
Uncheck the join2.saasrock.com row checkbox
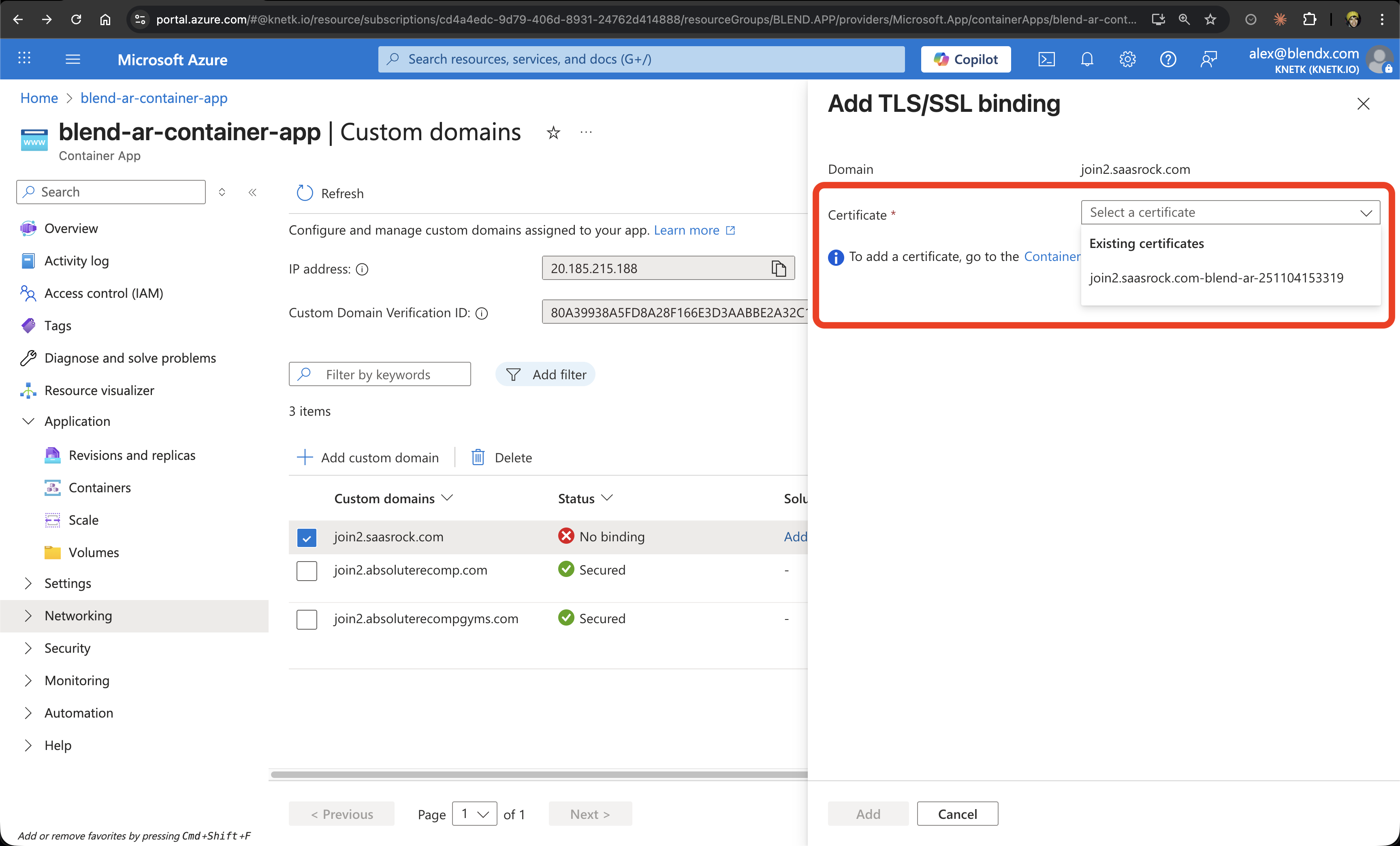pyautogui.click(x=307, y=537)
